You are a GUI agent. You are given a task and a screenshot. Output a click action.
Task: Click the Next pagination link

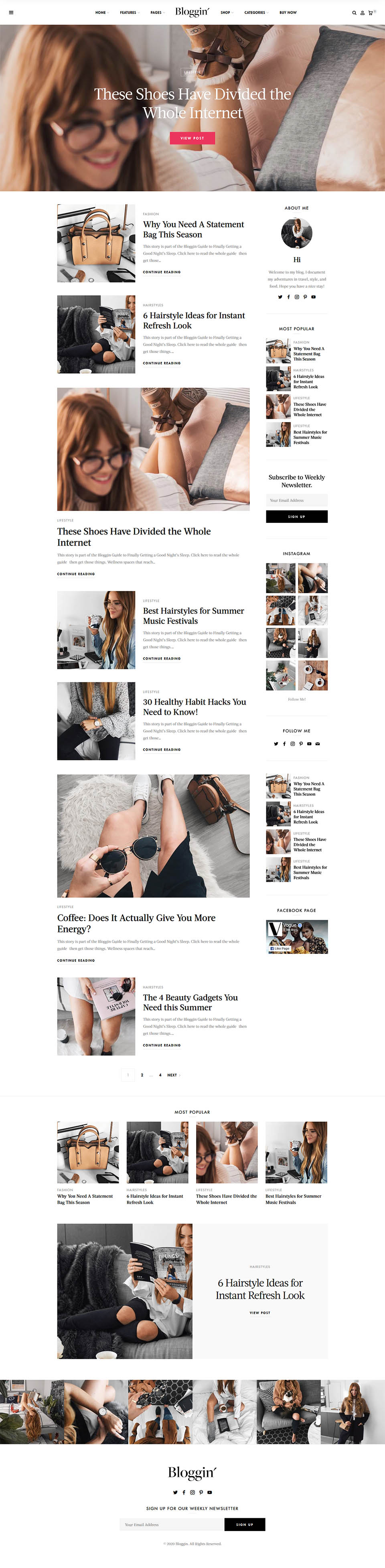pyautogui.click(x=173, y=1075)
